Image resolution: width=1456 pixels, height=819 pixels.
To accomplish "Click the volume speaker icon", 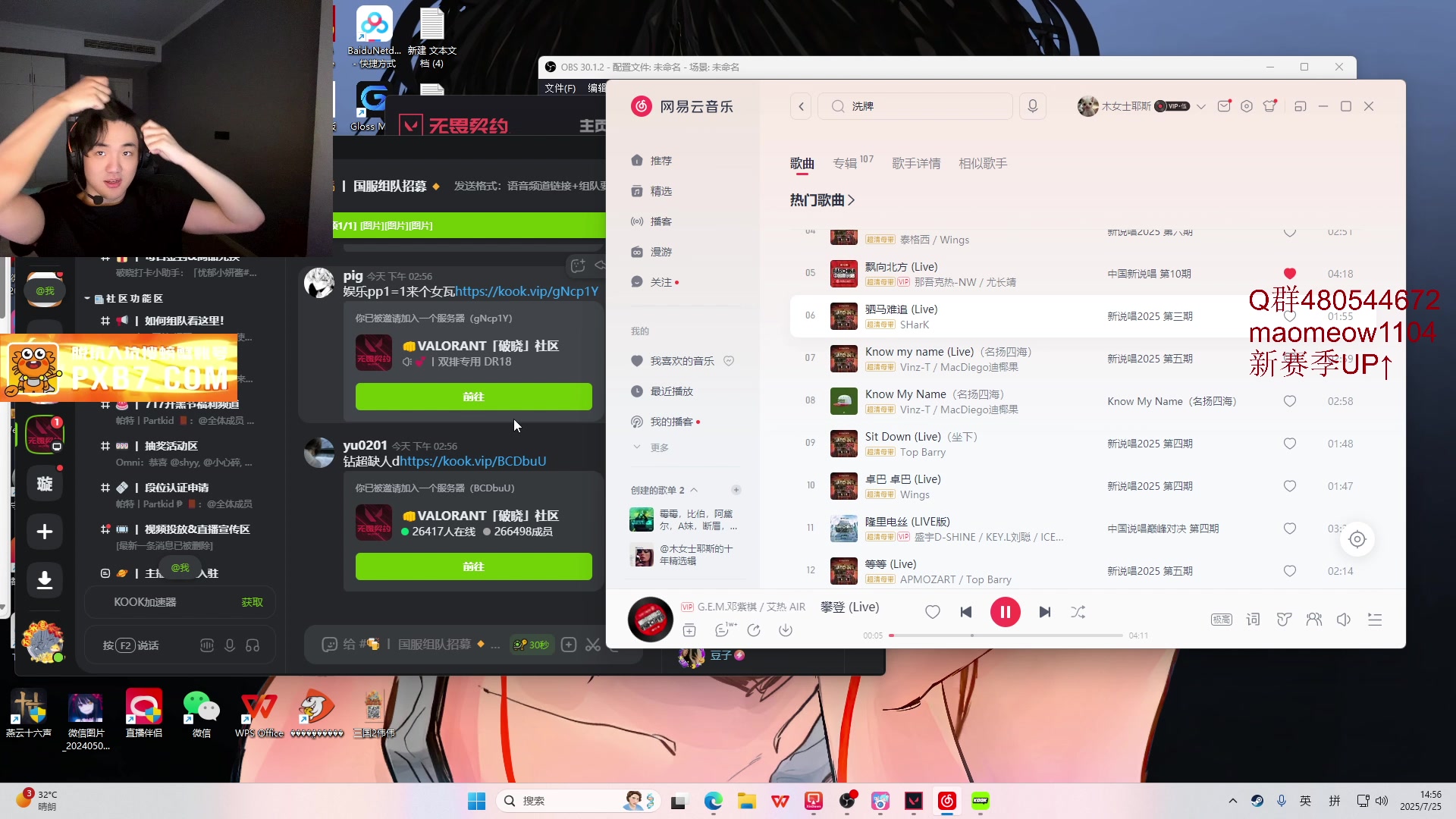I will 1344,620.
